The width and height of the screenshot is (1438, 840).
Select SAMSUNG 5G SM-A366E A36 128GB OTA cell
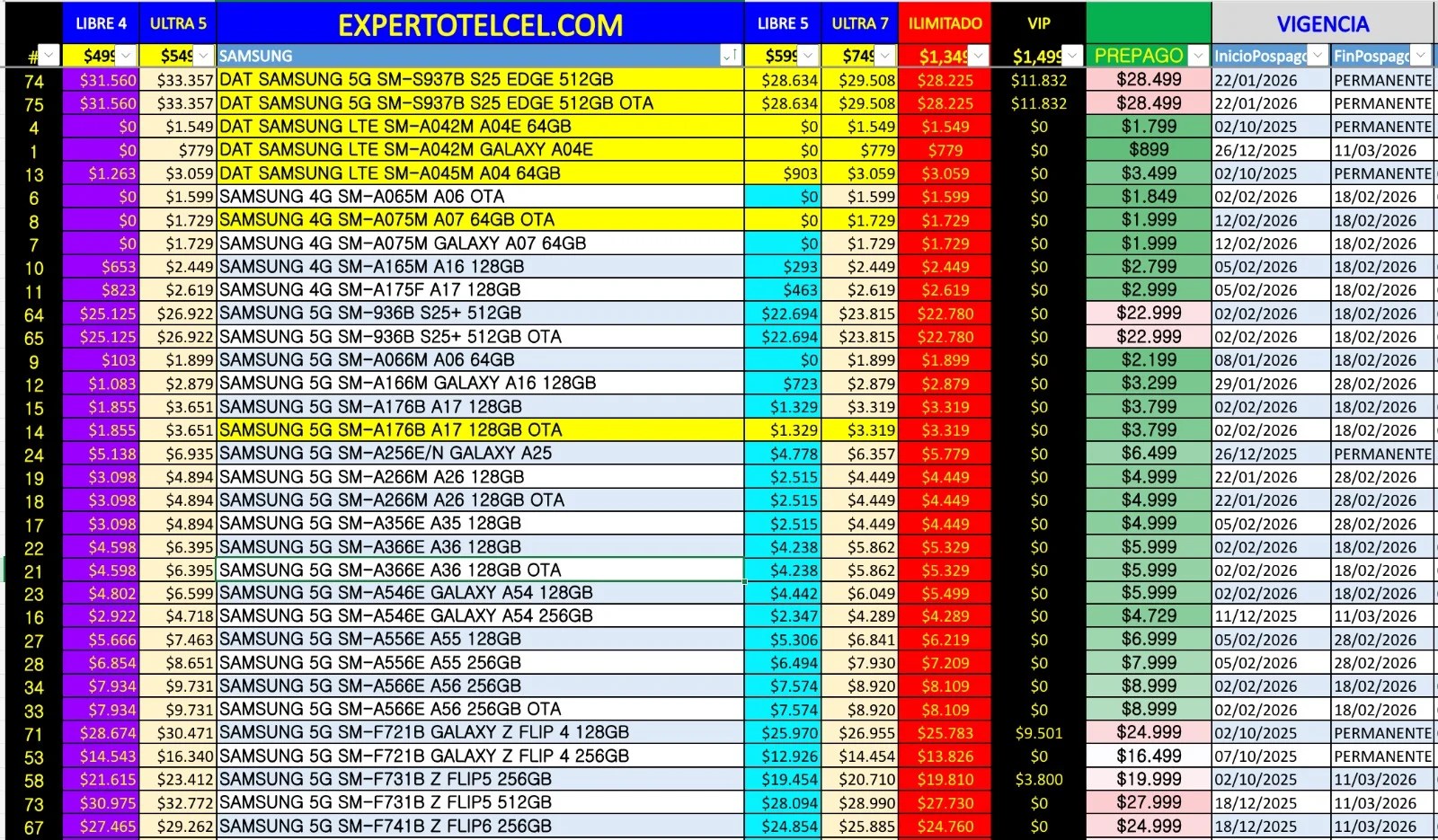tap(481, 570)
